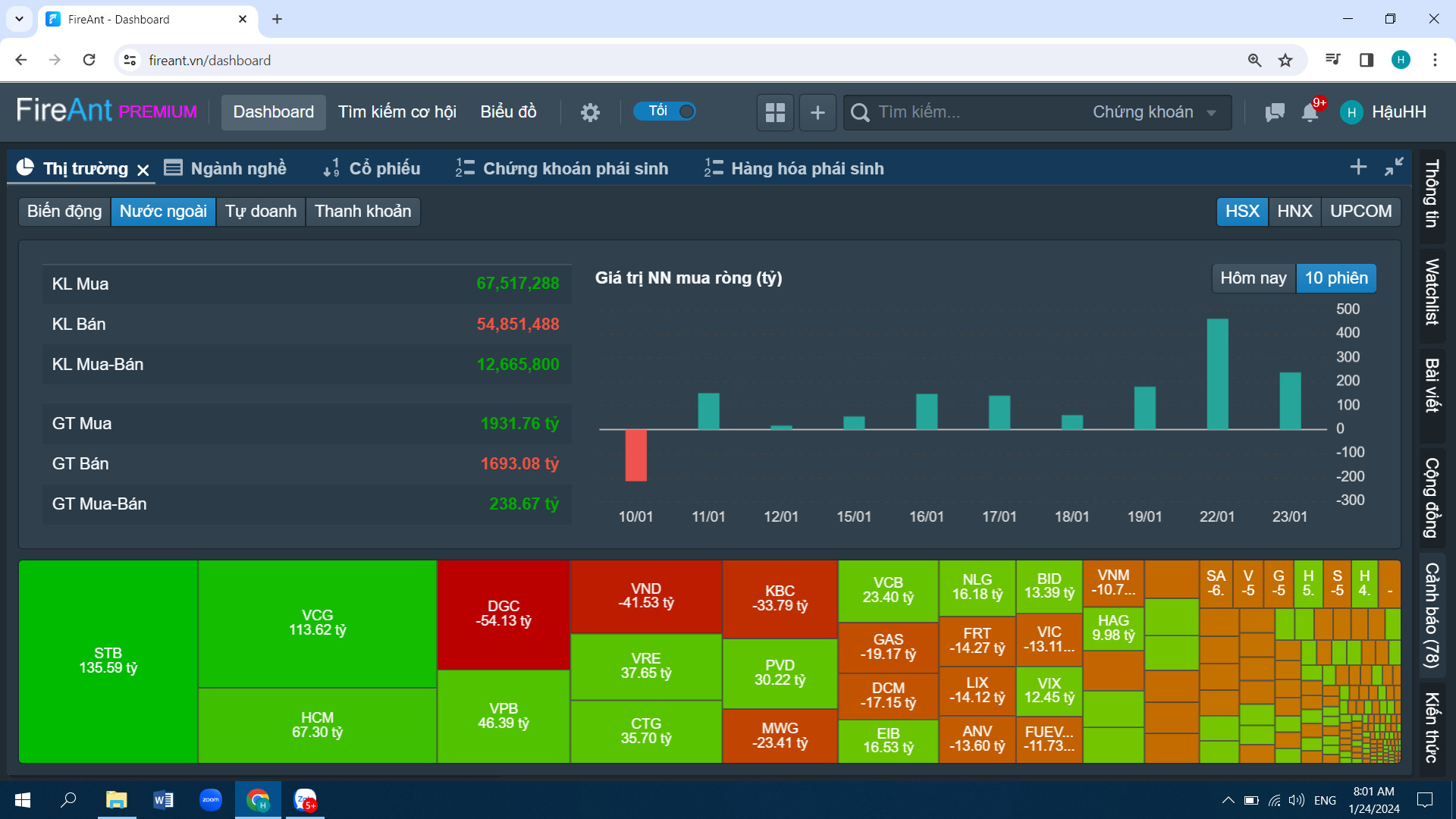
Task: Expand the Windows system tray chevron
Action: pyautogui.click(x=1228, y=800)
